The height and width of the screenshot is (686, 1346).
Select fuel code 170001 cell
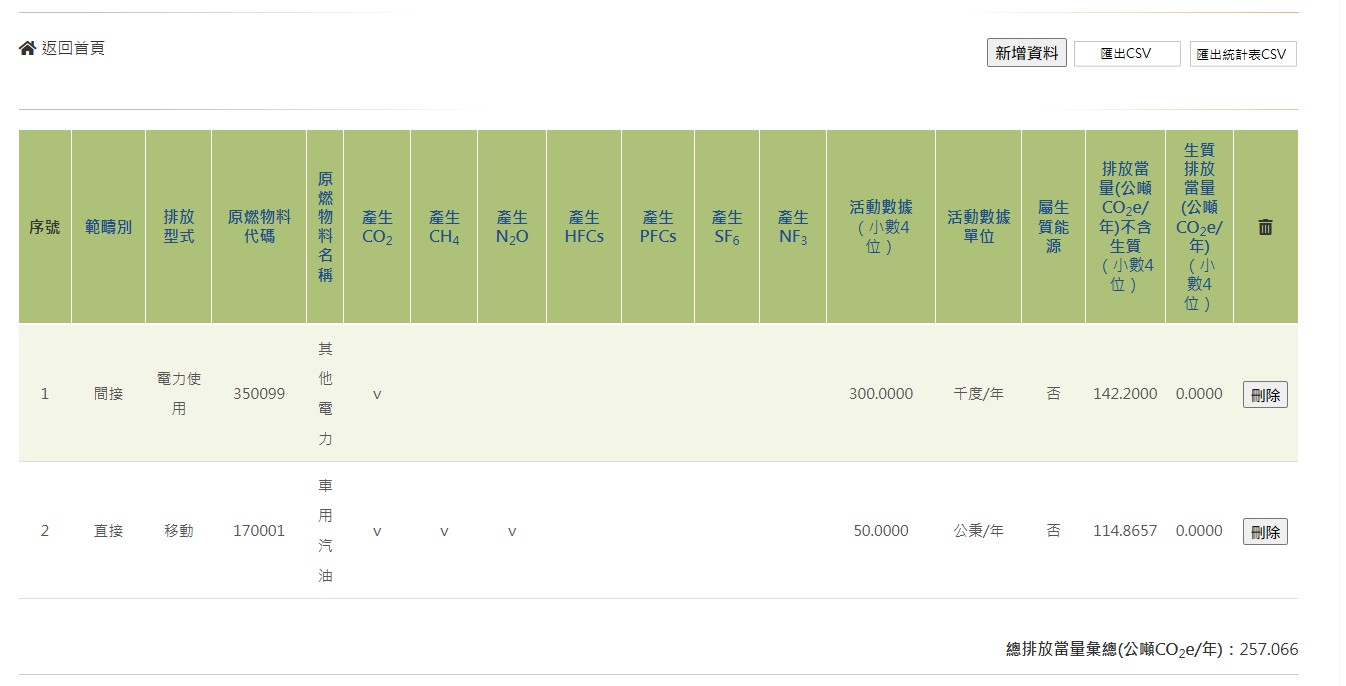(x=259, y=531)
